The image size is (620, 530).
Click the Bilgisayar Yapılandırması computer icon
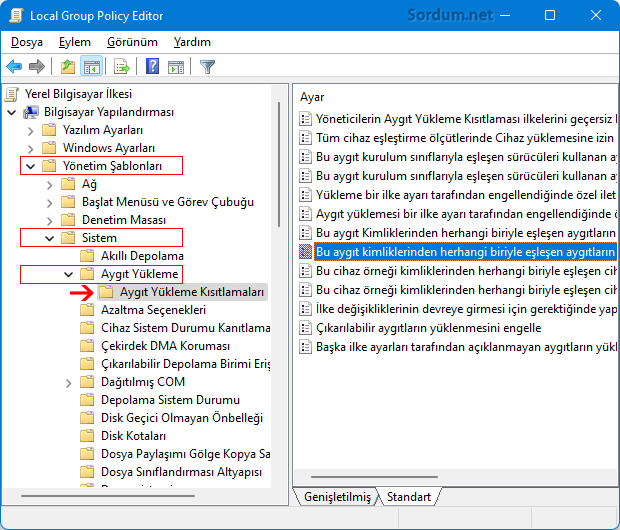point(31,112)
